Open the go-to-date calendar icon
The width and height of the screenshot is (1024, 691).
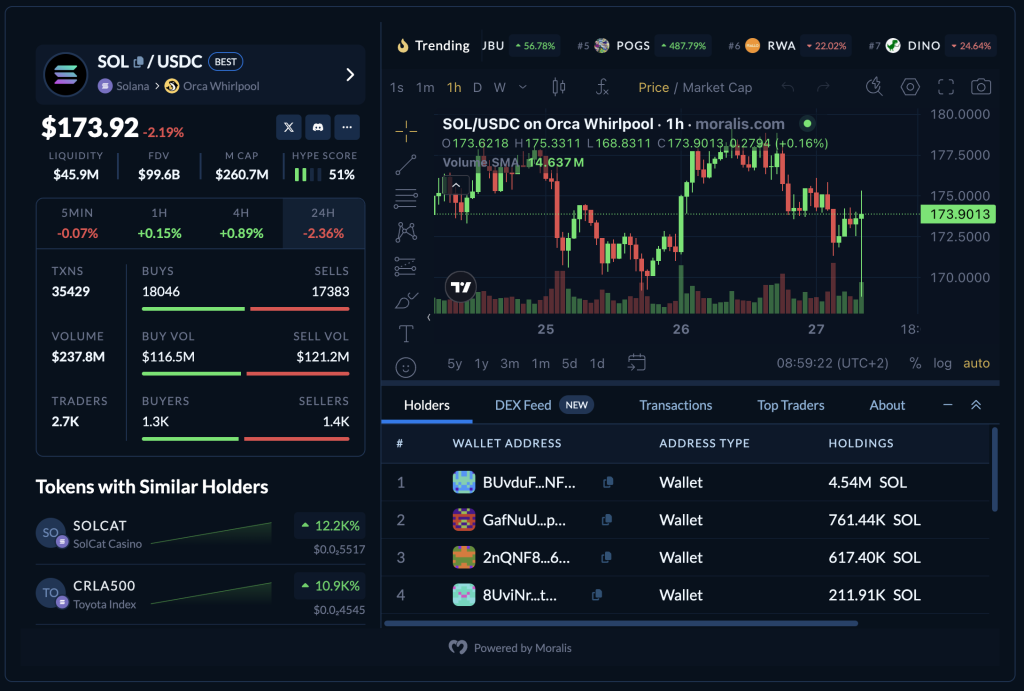[x=637, y=362]
